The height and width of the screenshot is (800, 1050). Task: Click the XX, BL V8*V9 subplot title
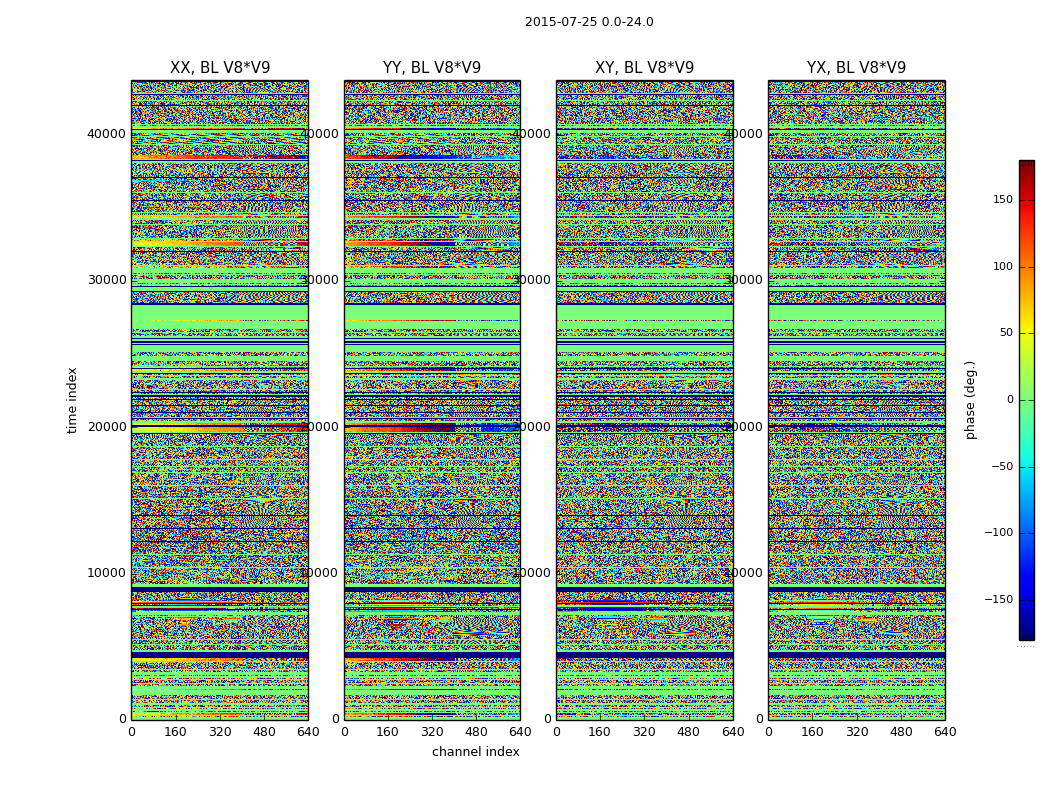220,68
